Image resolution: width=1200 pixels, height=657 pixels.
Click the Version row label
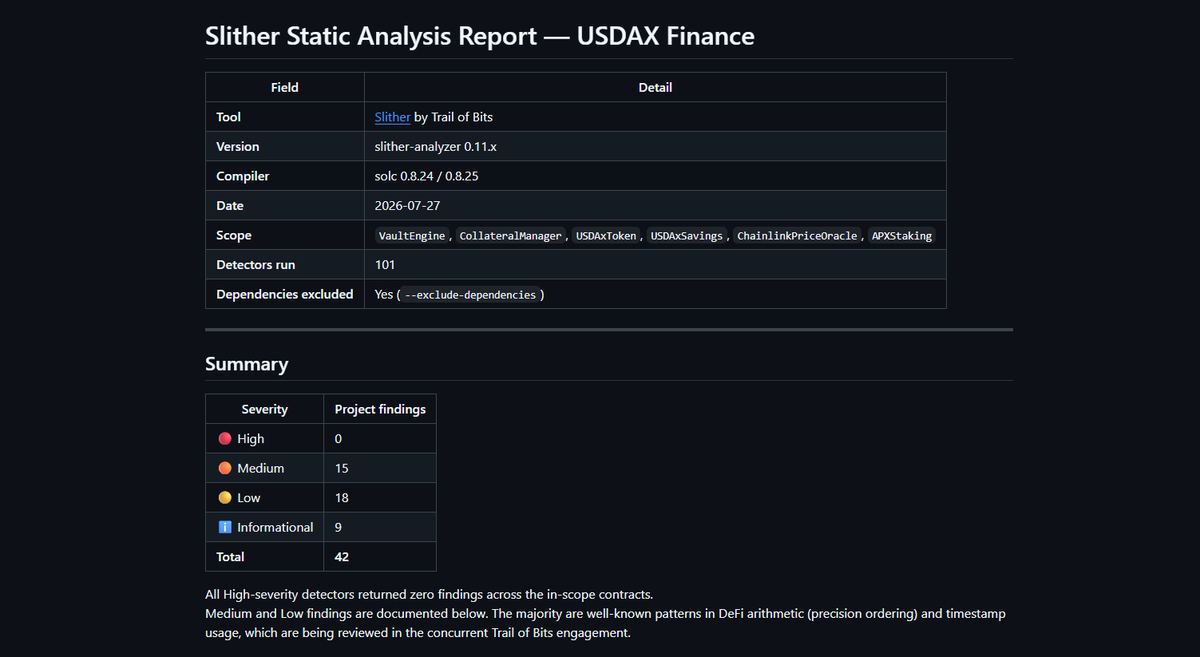point(238,147)
